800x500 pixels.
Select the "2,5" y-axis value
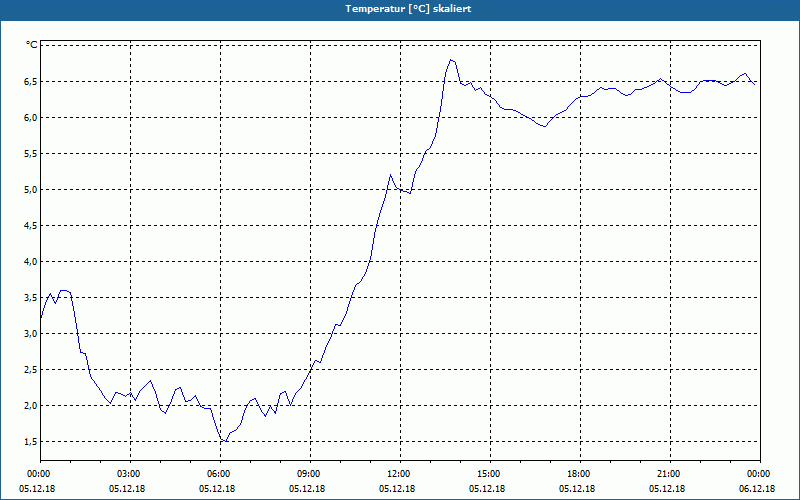coord(30,369)
